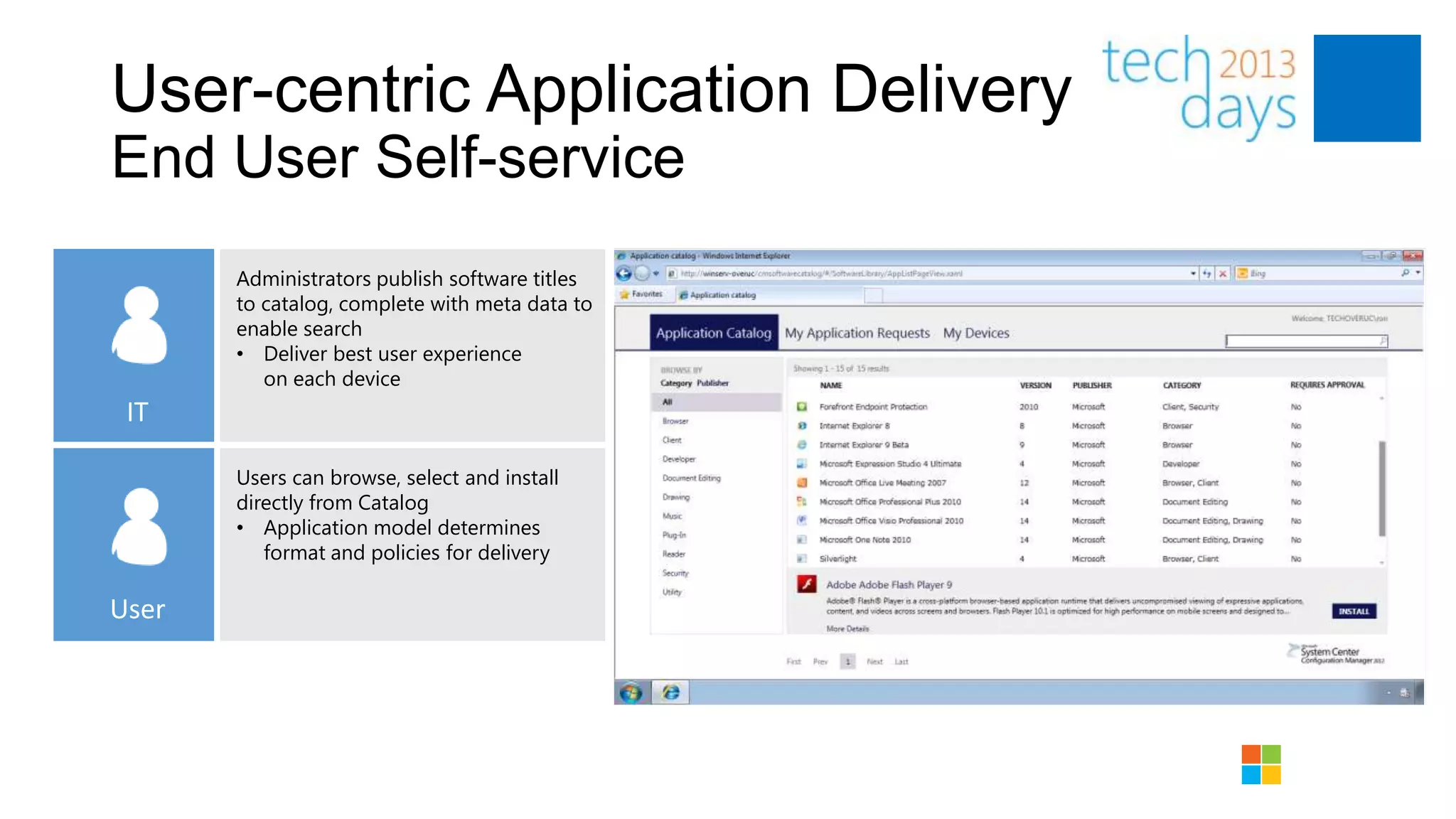The image size is (1456, 819).
Task: Select the Reader category filter
Action: (x=674, y=554)
